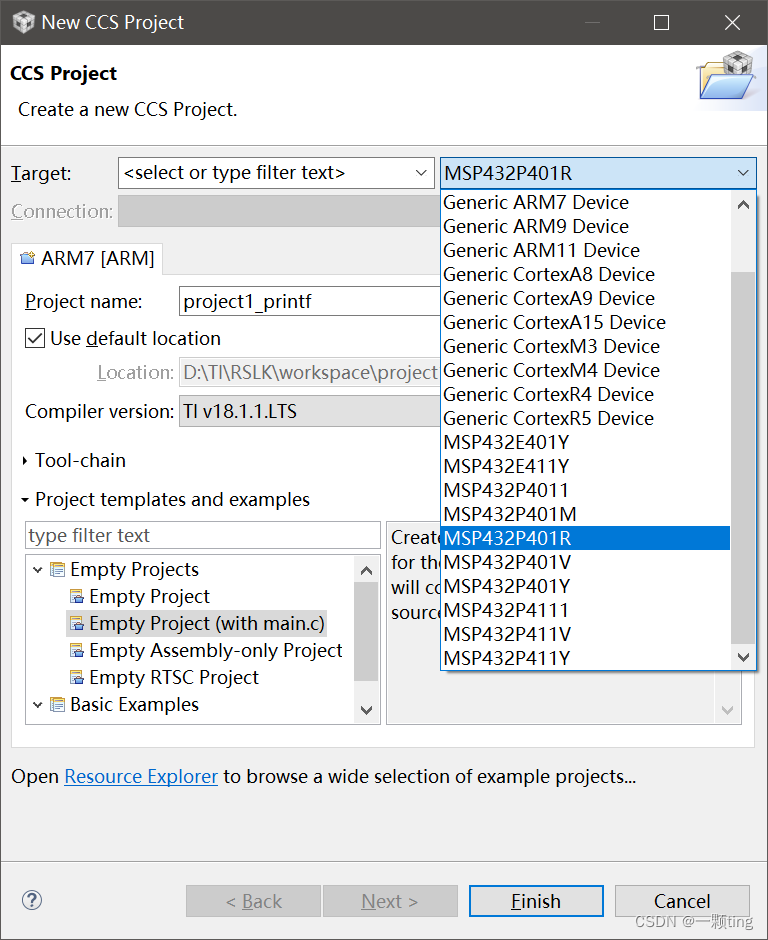Screen dimensions: 768x940
Task: Click the icon for Empty Assembly-only Project
Action: pos(77,650)
